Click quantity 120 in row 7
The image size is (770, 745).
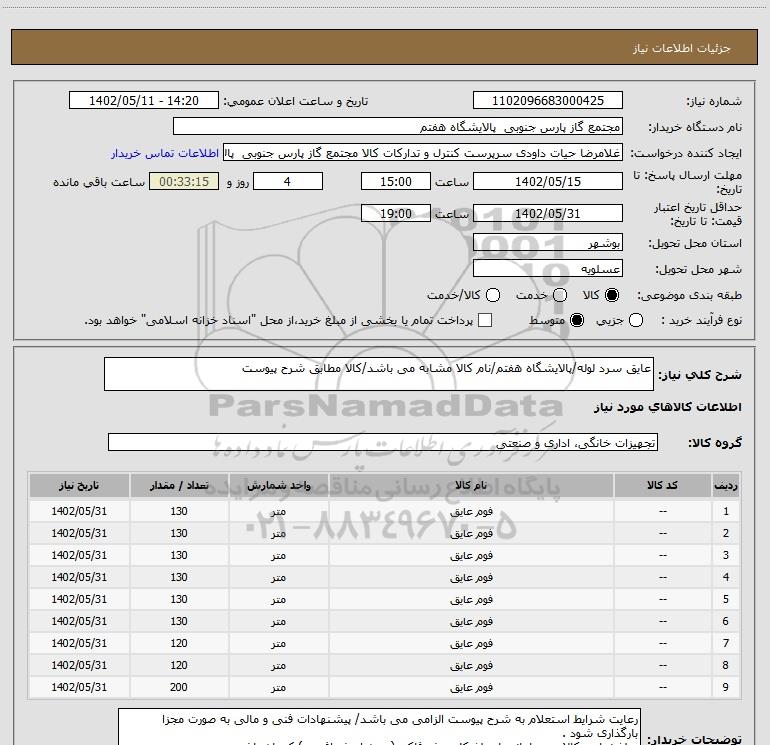(179, 643)
